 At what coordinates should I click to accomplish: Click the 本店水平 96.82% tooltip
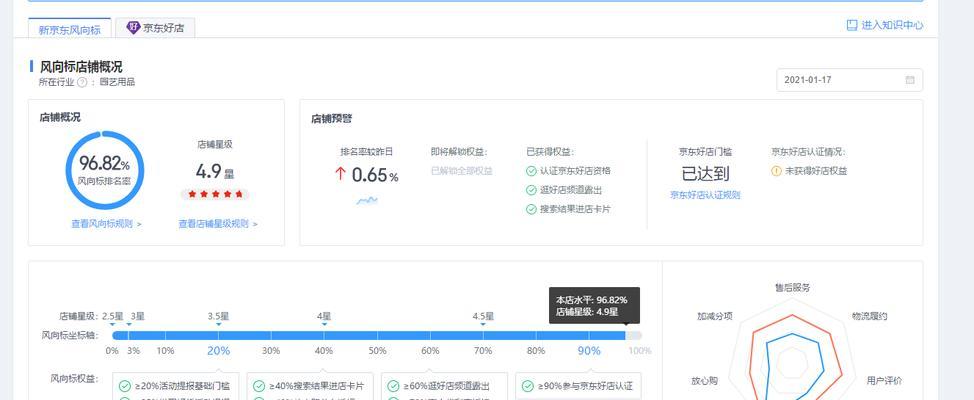[594, 306]
